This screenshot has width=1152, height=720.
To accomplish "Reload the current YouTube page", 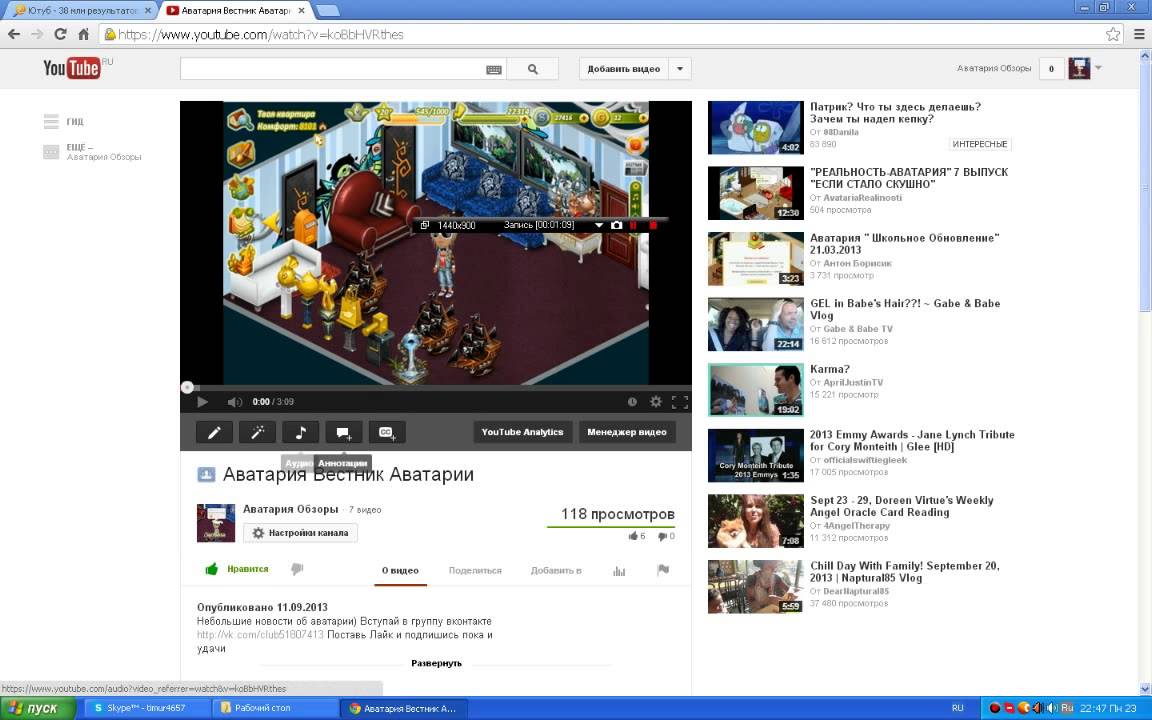I will [x=60, y=35].
